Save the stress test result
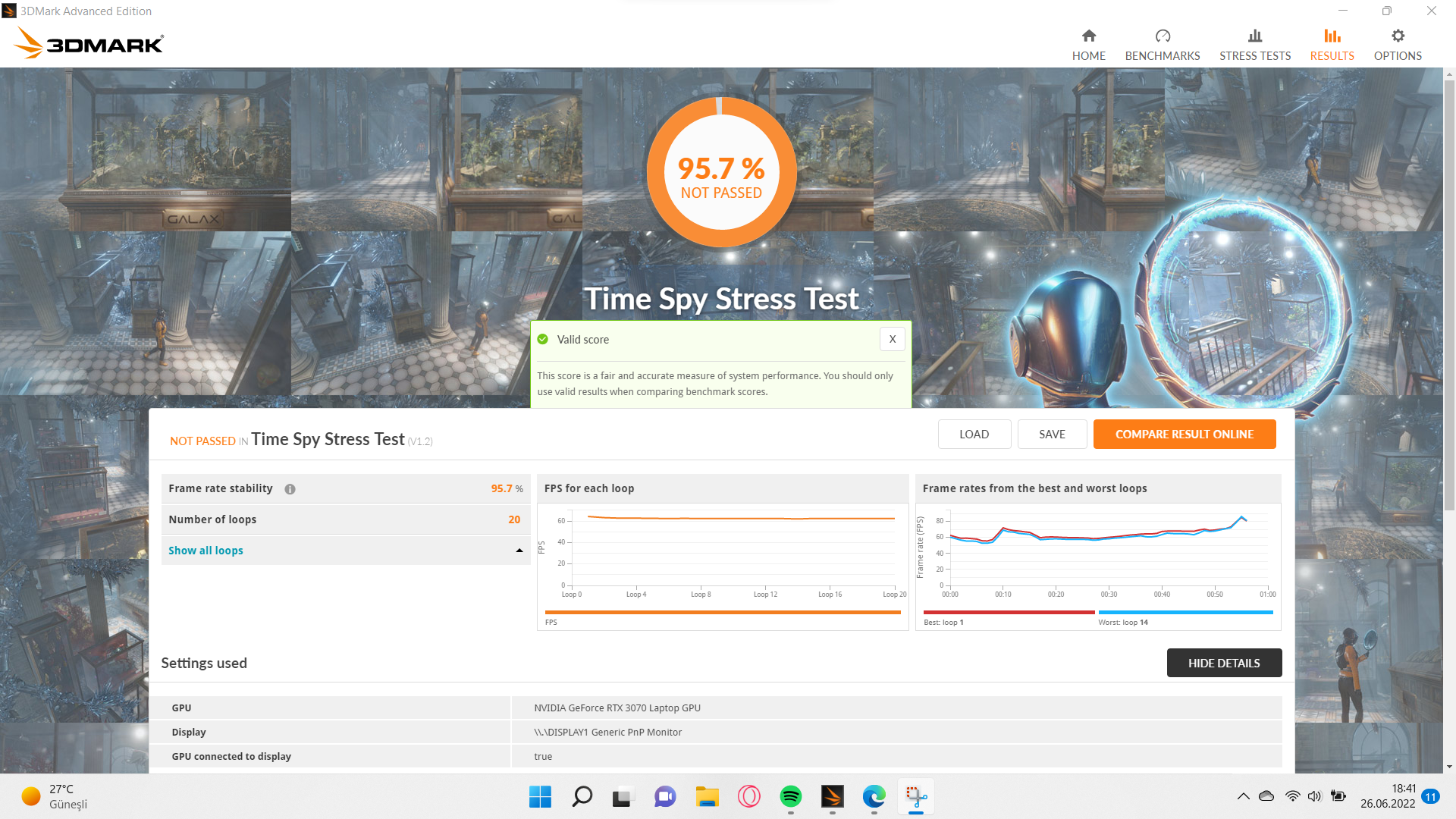 point(1052,434)
